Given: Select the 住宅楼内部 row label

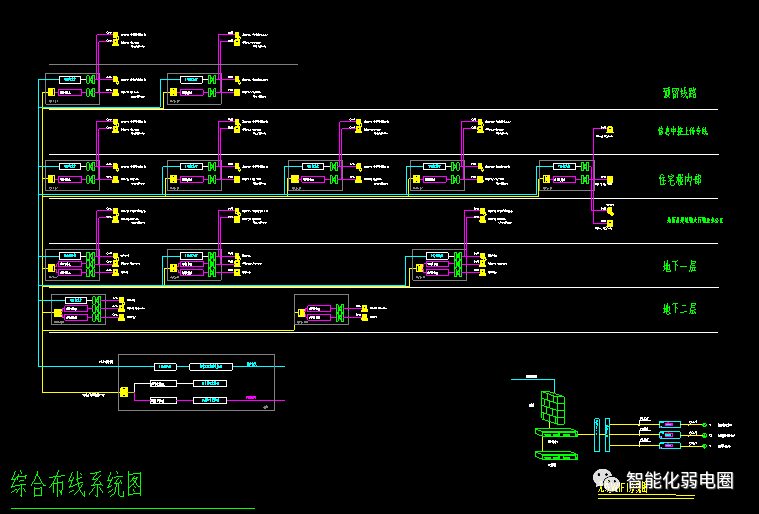Looking at the screenshot, I should 680,180.
